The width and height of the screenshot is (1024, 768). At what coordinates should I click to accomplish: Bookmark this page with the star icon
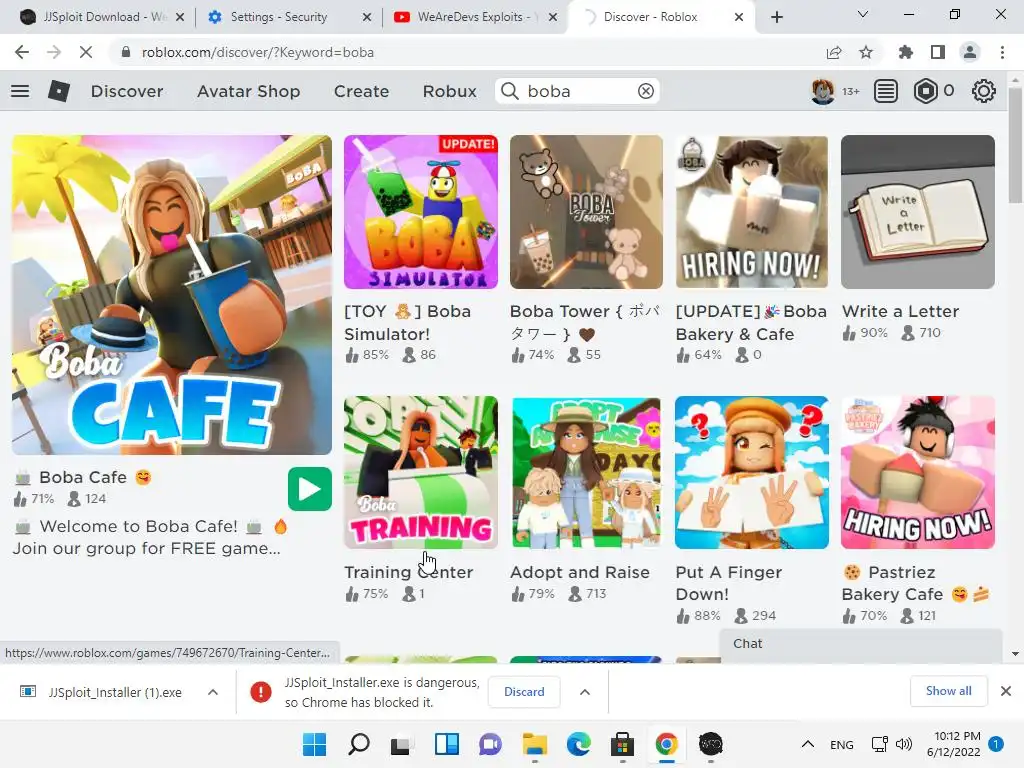[866, 52]
